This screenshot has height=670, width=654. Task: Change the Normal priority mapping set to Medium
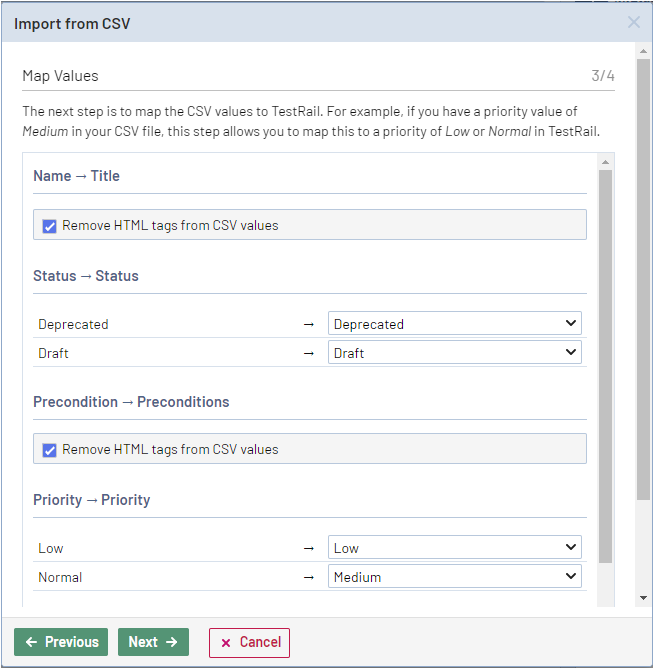click(x=455, y=577)
